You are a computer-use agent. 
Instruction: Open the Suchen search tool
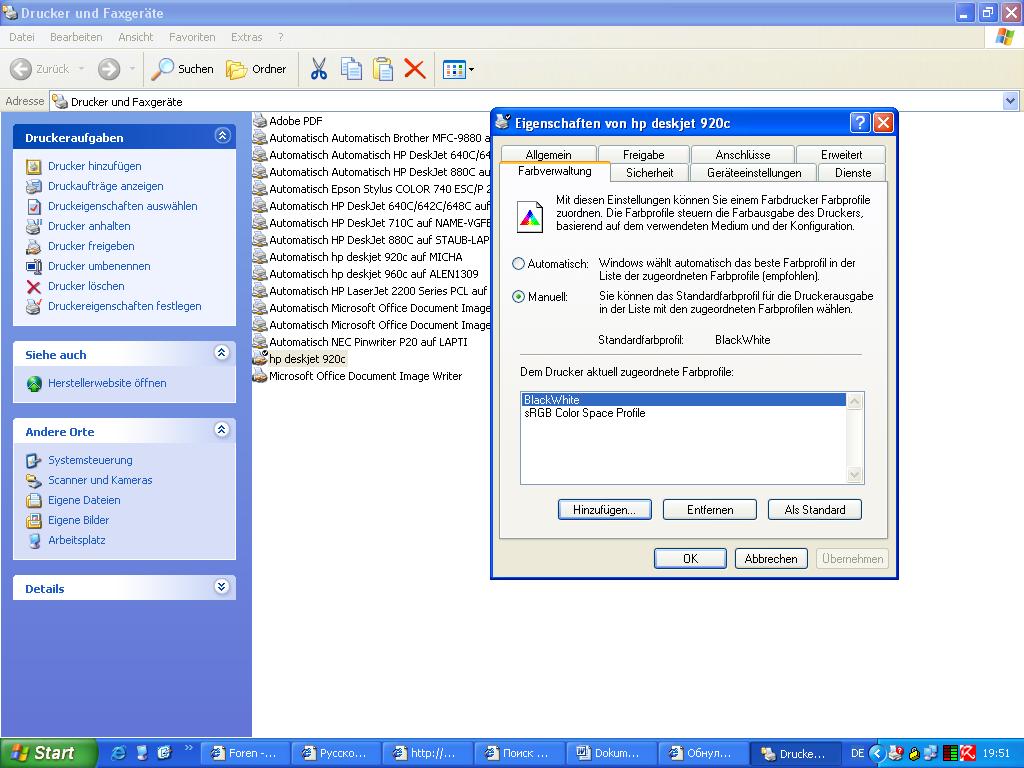point(183,69)
